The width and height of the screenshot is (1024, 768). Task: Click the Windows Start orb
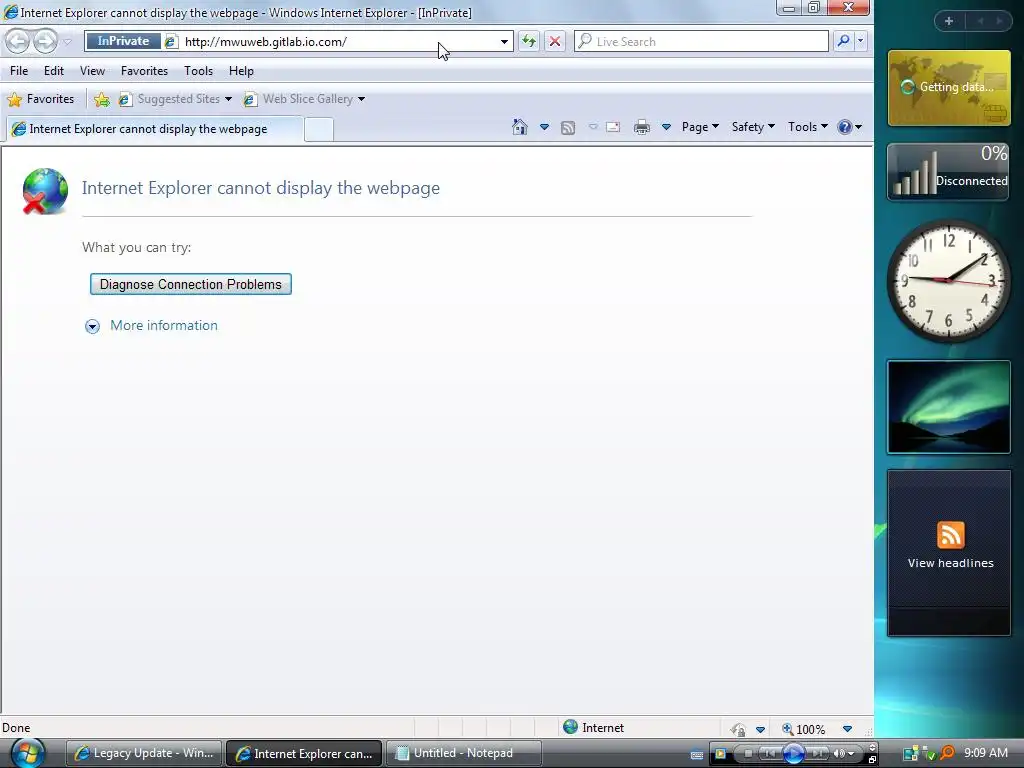click(27, 752)
